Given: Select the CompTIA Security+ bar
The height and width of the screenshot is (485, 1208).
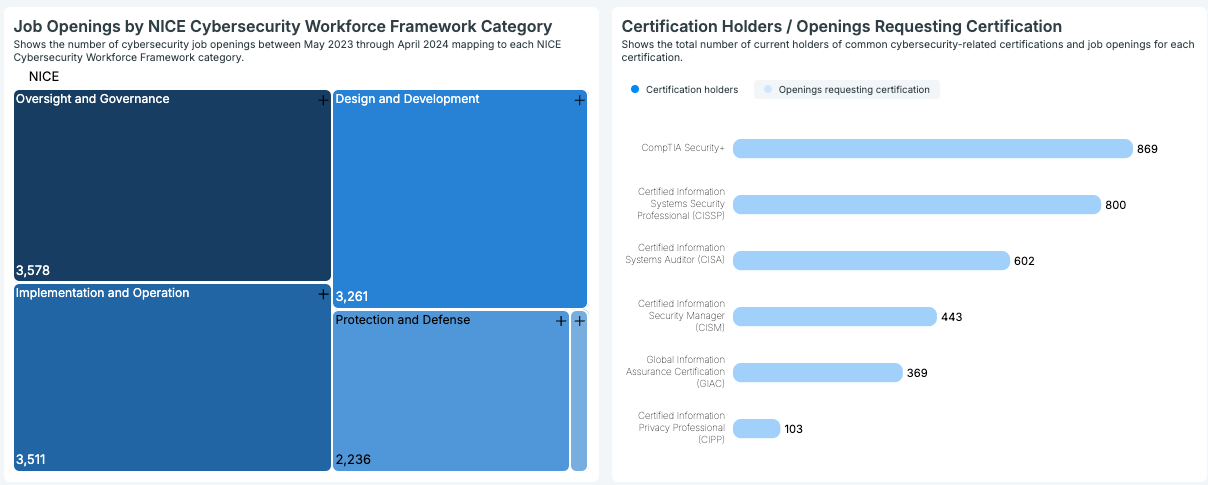Looking at the screenshot, I should (x=932, y=148).
